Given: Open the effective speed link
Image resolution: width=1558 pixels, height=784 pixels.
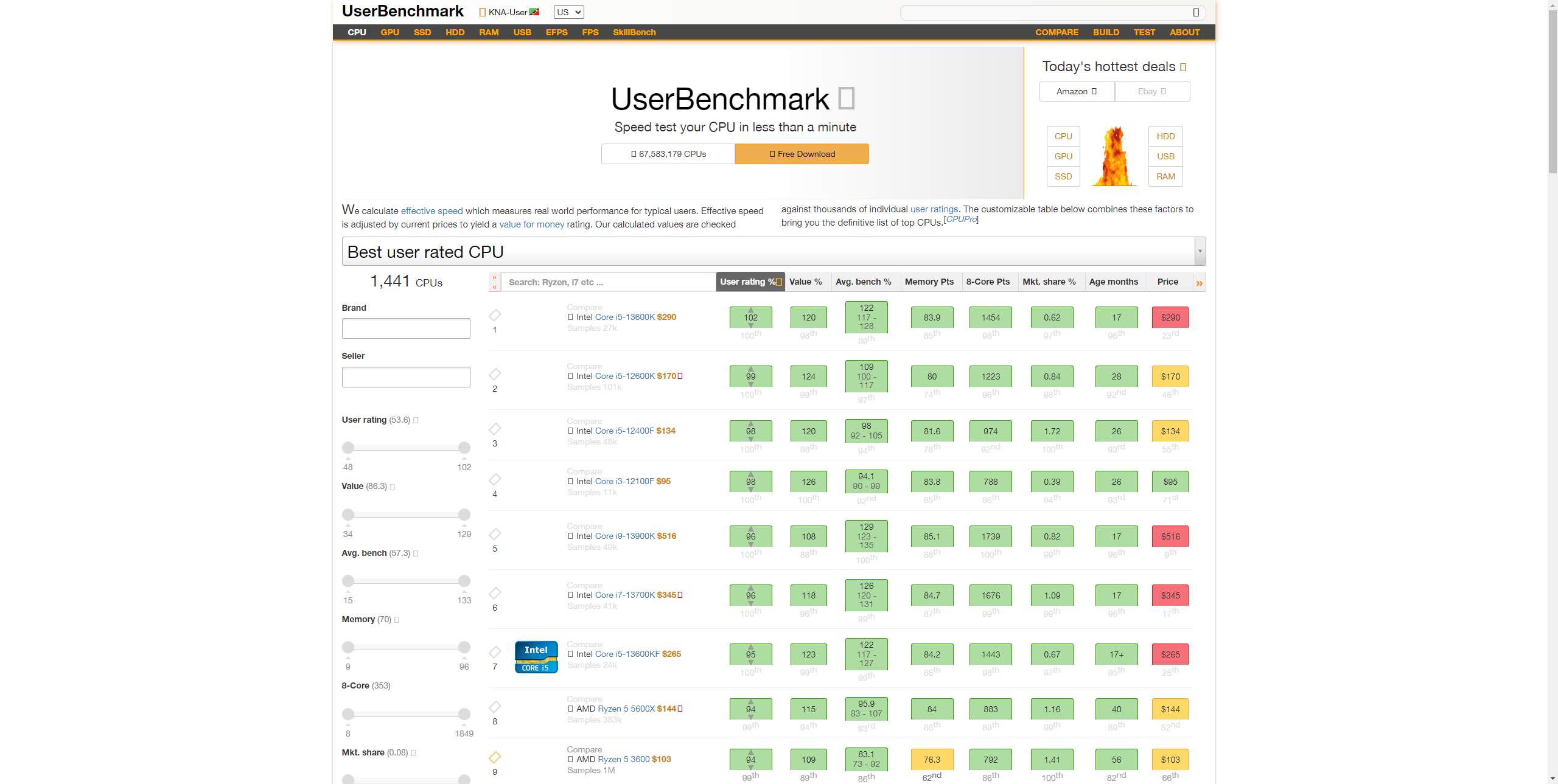Looking at the screenshot, I should pos(431,211).
